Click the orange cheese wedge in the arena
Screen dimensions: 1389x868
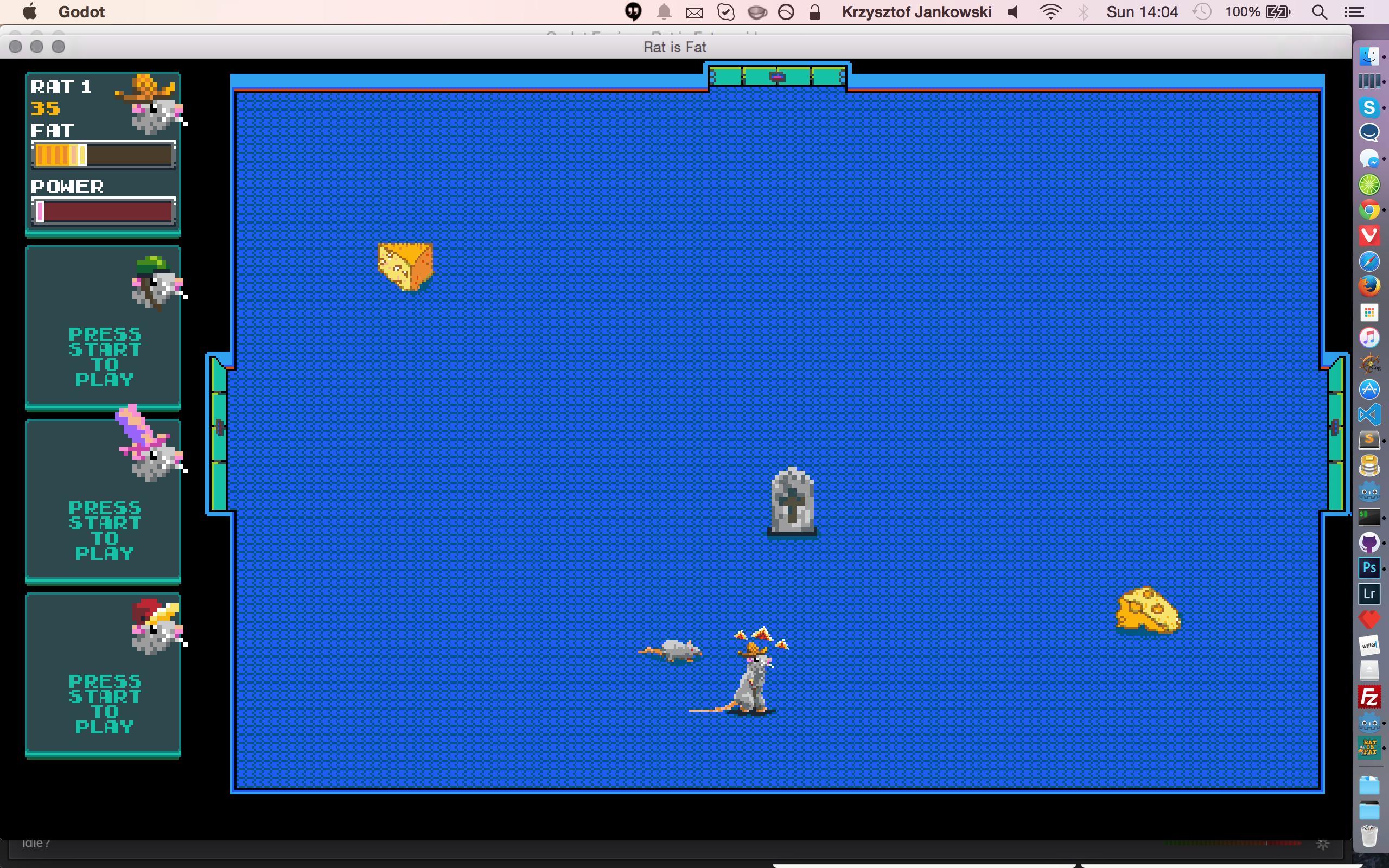[x=405, y=266]
